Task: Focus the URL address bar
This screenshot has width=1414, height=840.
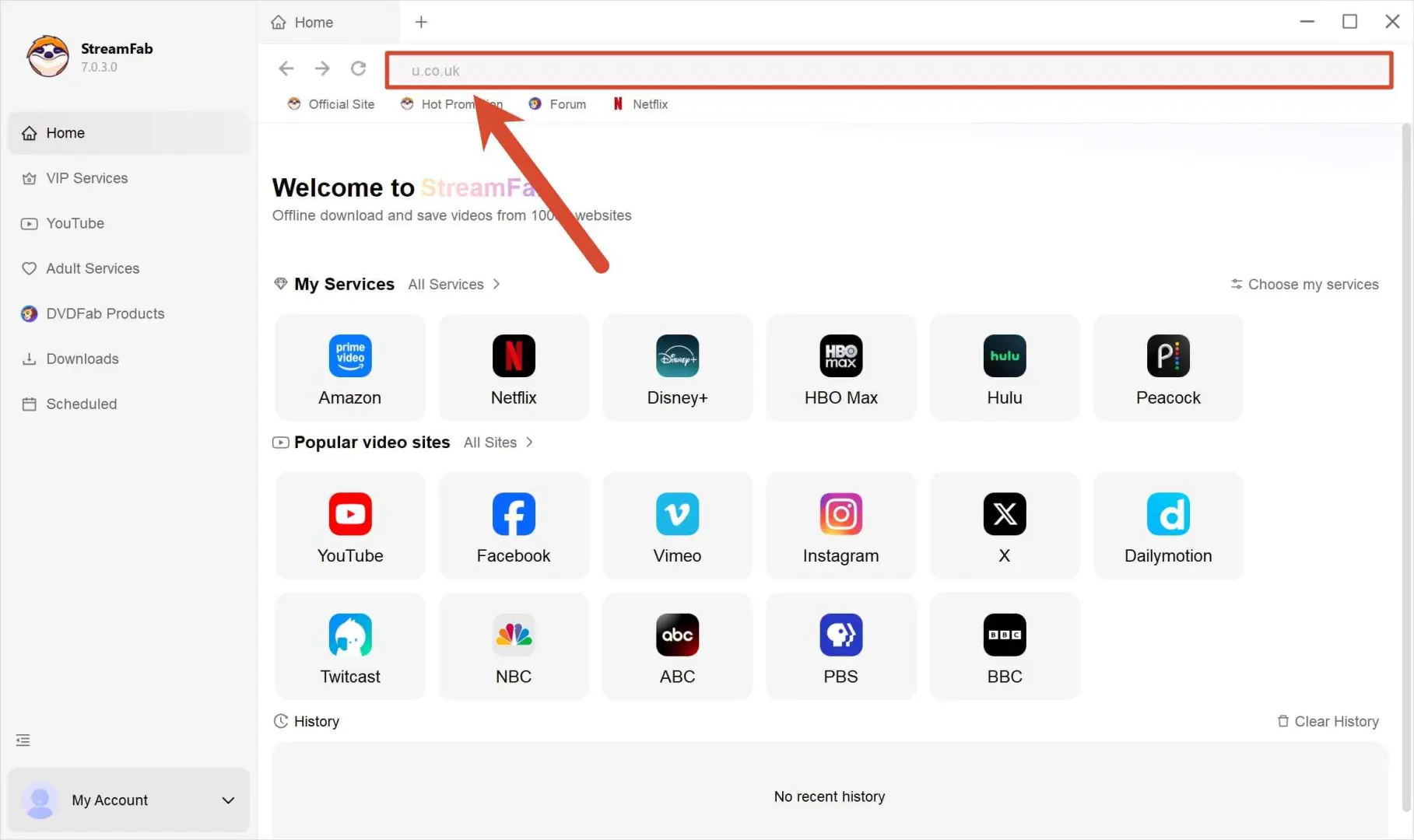Action: [x=889, y=70]
